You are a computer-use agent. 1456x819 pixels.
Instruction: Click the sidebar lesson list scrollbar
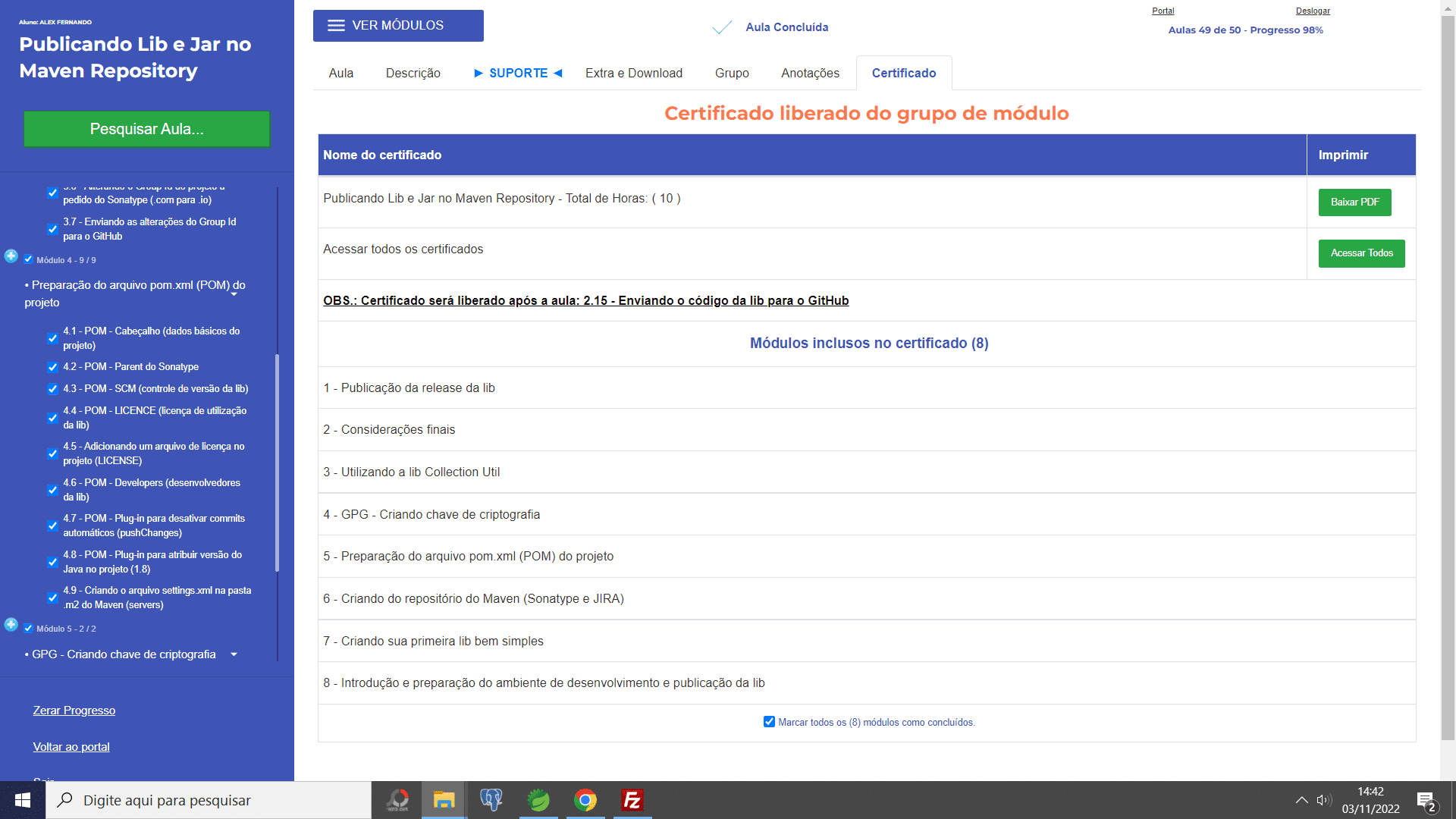tap(277, 463)
